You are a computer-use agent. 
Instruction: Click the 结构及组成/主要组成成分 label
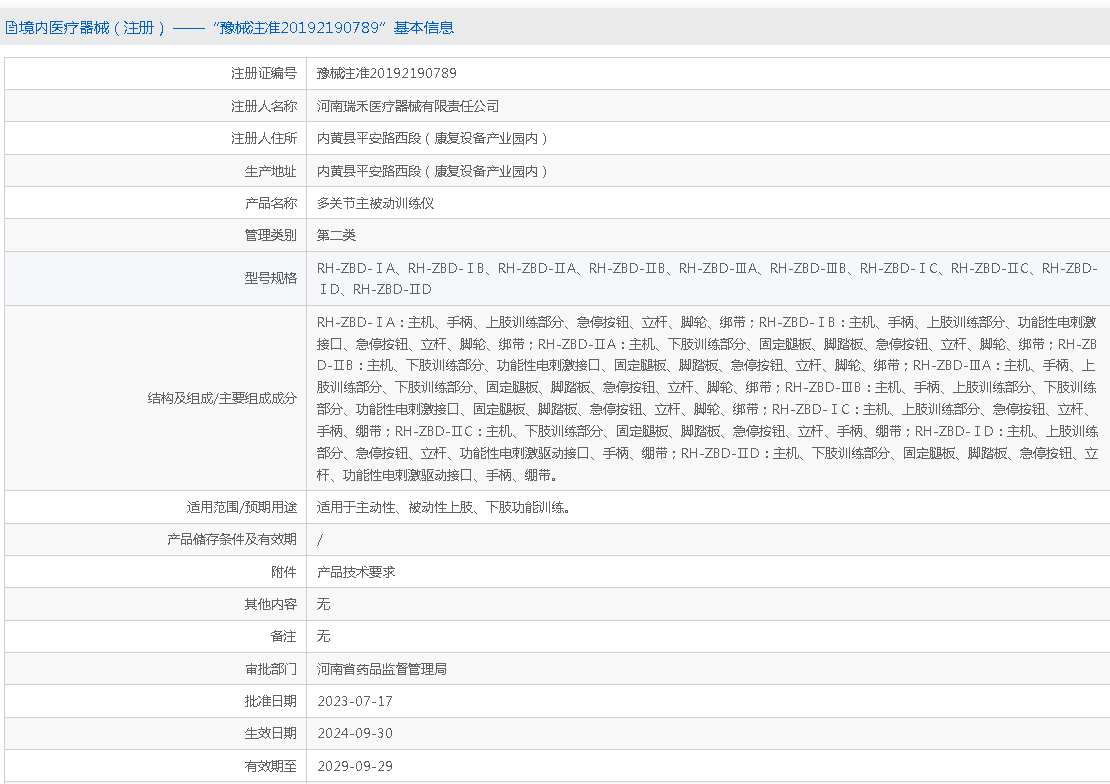point(222,397)
